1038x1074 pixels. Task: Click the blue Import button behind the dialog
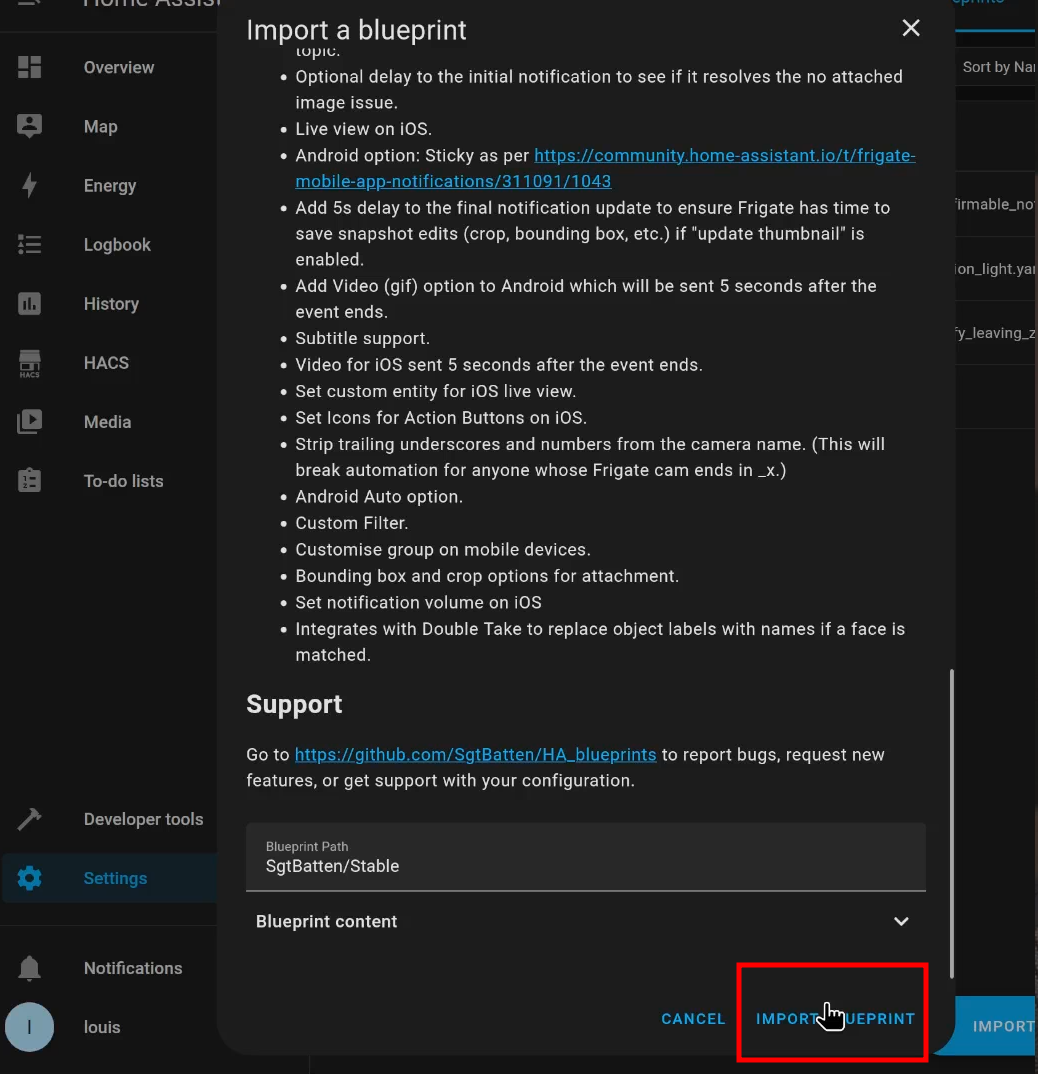pyautogui.click(x=996, y=1025)
